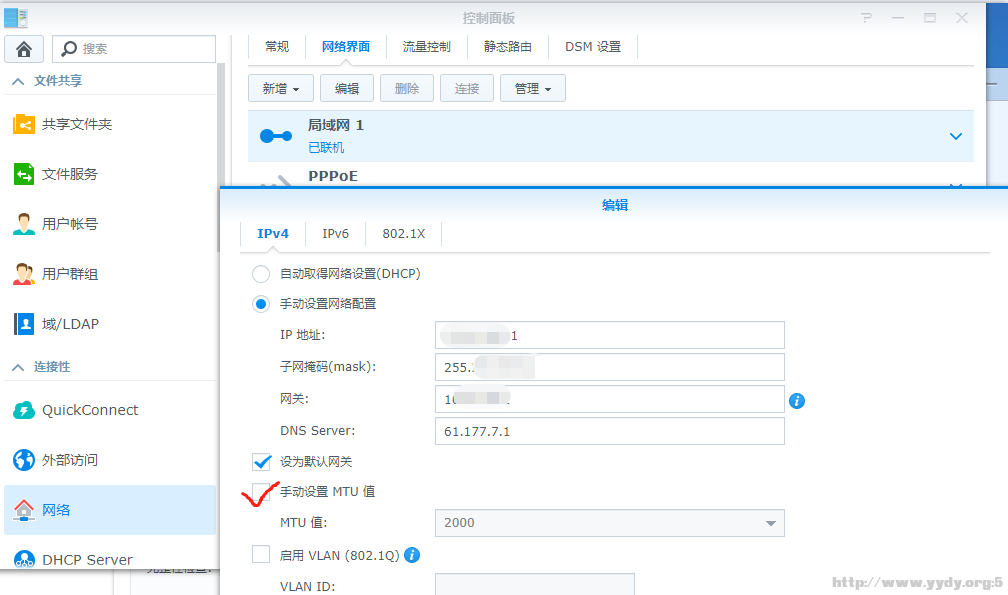
Task: Select the Network (网络) house icon
Action: 24,510
